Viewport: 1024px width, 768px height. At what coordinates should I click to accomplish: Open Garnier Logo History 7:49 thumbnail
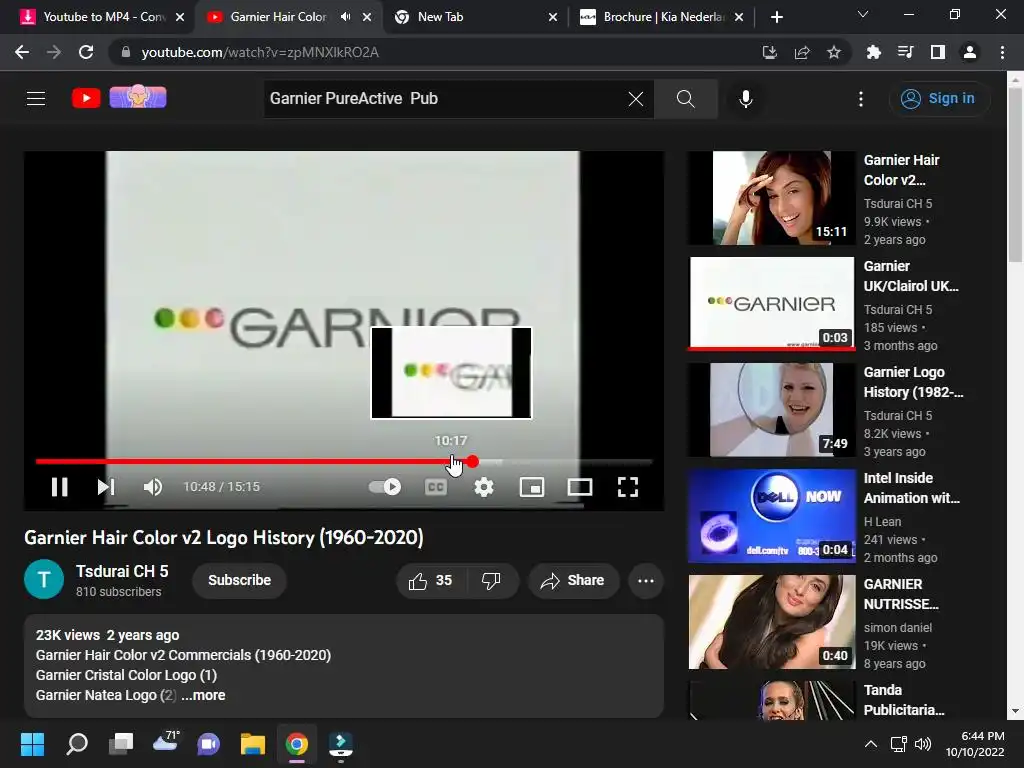point(772,409)
